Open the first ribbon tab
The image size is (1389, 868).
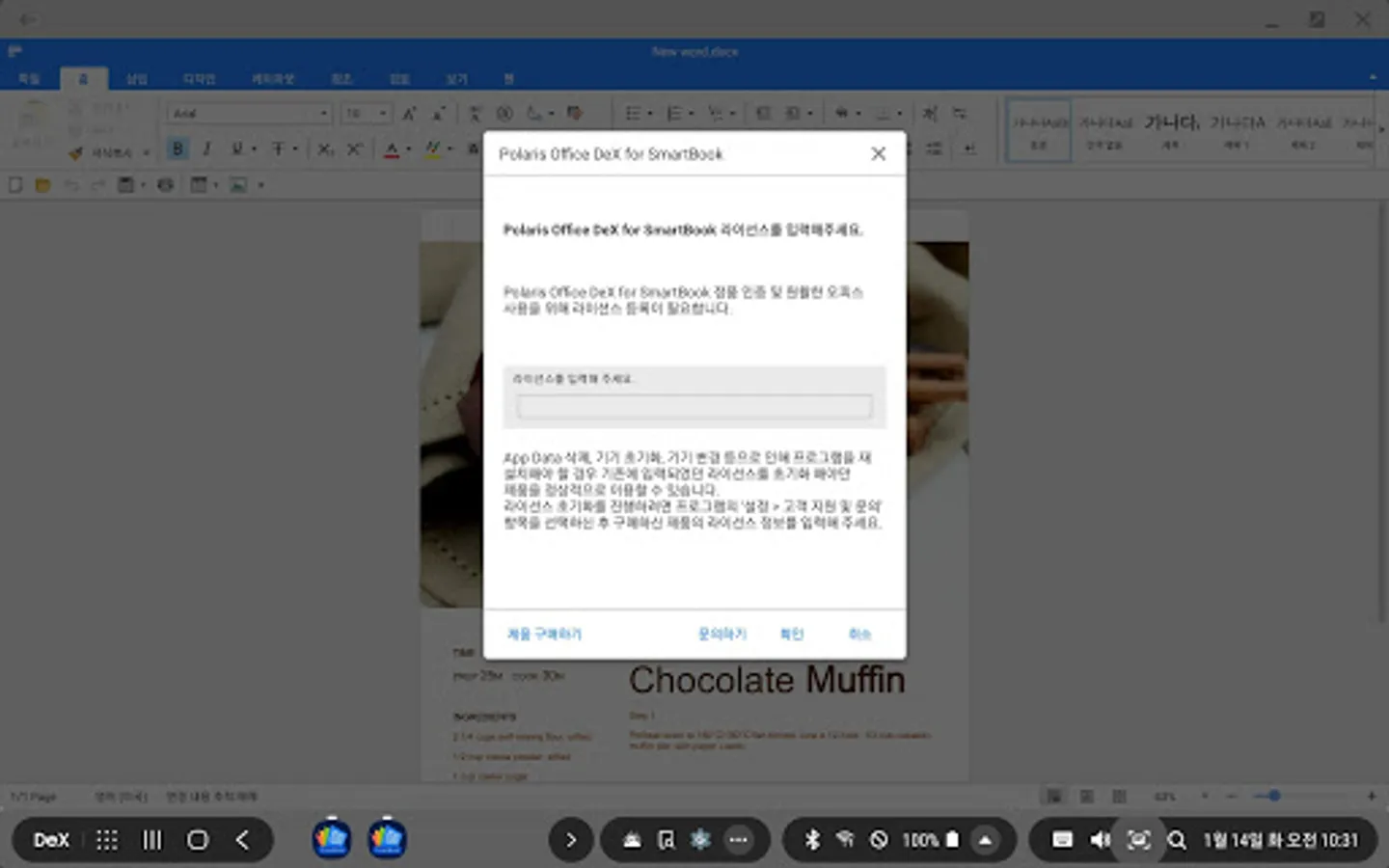point(29,79)
